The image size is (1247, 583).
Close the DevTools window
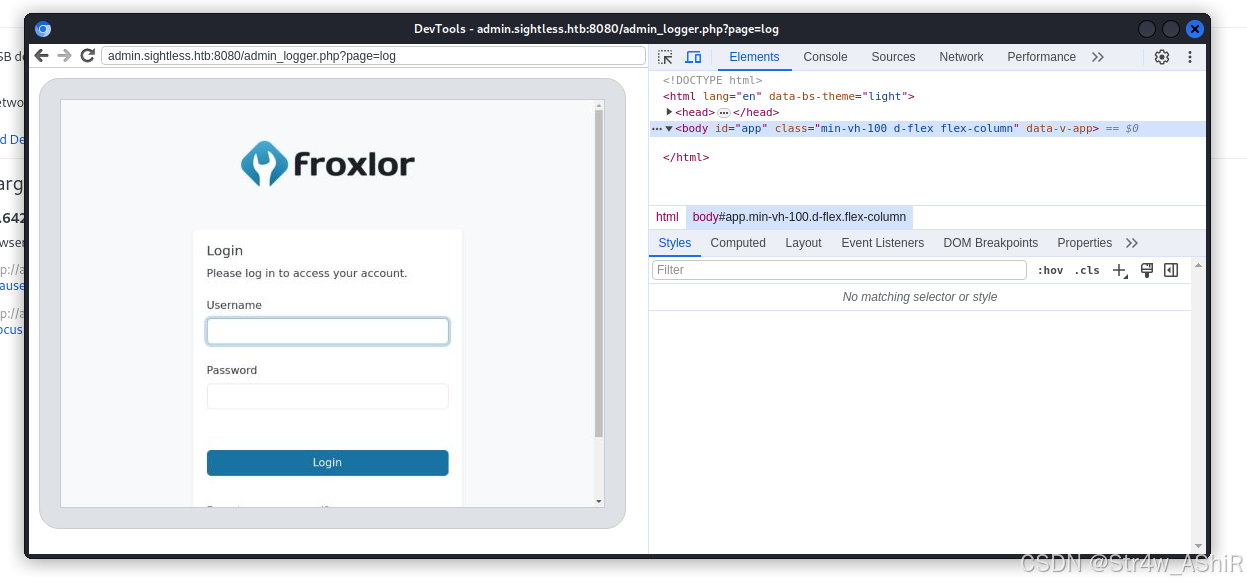(x=1194, y=29)
